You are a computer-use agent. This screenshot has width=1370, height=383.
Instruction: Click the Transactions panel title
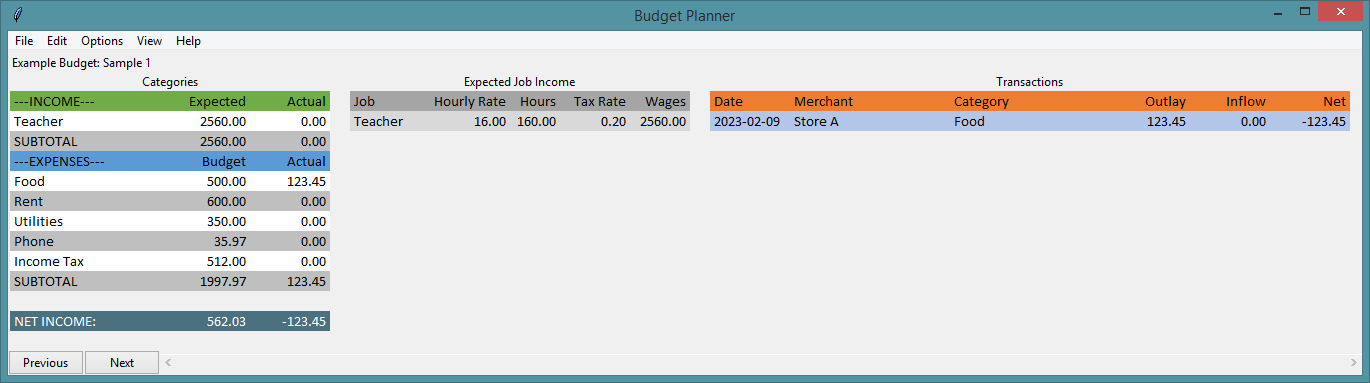(x=1029, y=81)
